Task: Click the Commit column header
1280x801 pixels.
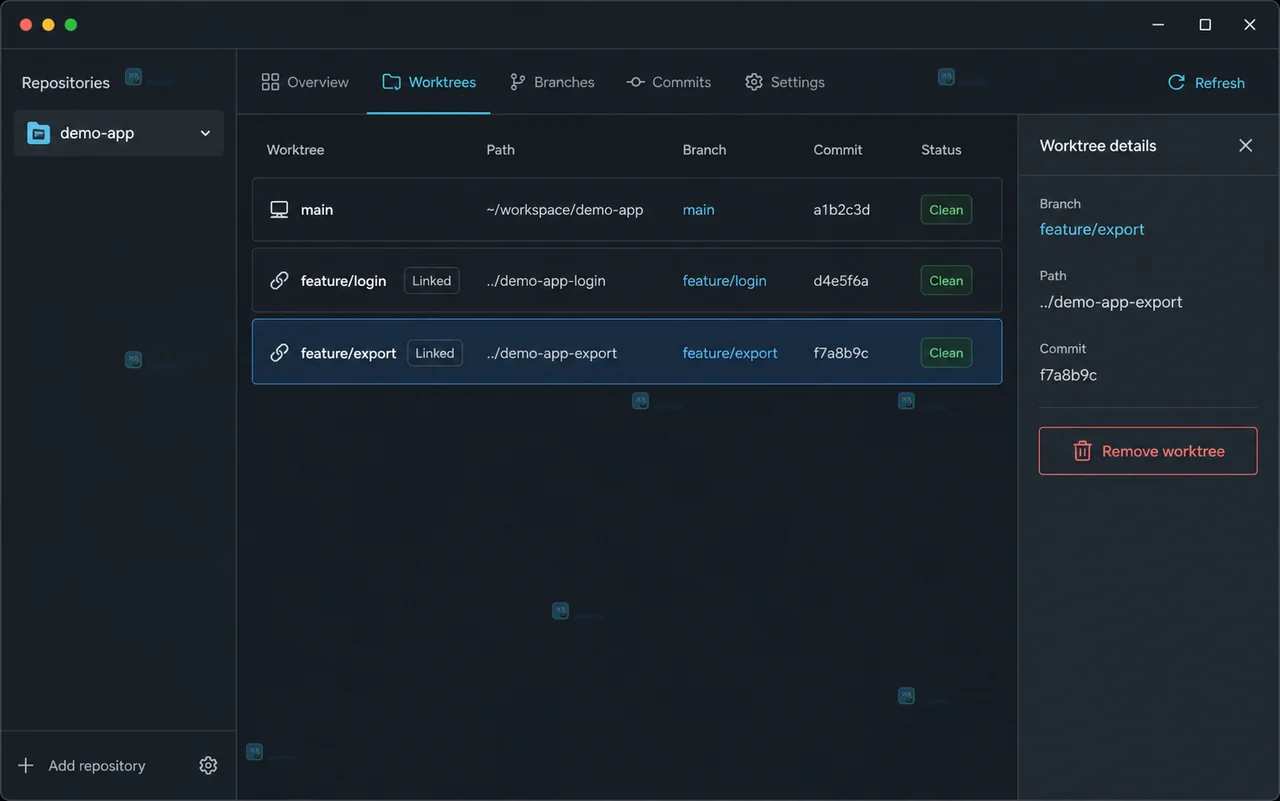Action: point(838,150)
